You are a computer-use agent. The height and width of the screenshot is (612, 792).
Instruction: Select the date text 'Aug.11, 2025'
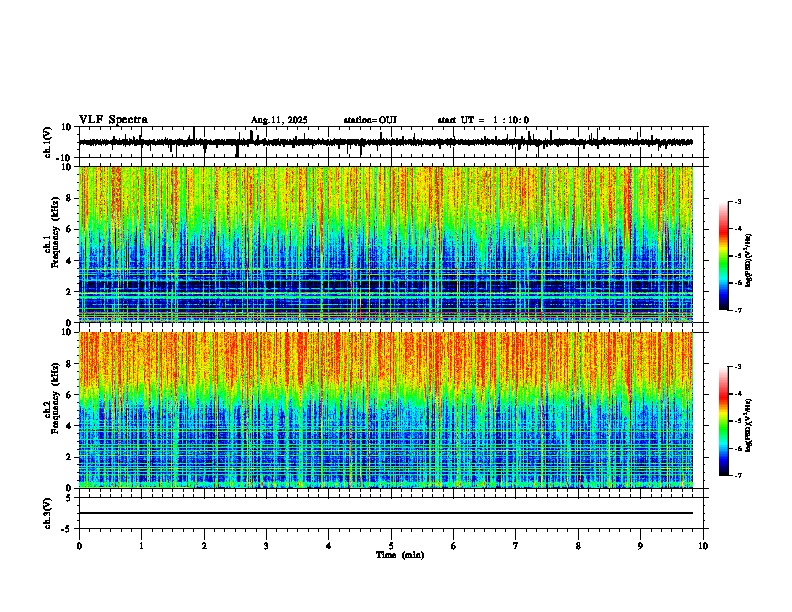(279, 120)
